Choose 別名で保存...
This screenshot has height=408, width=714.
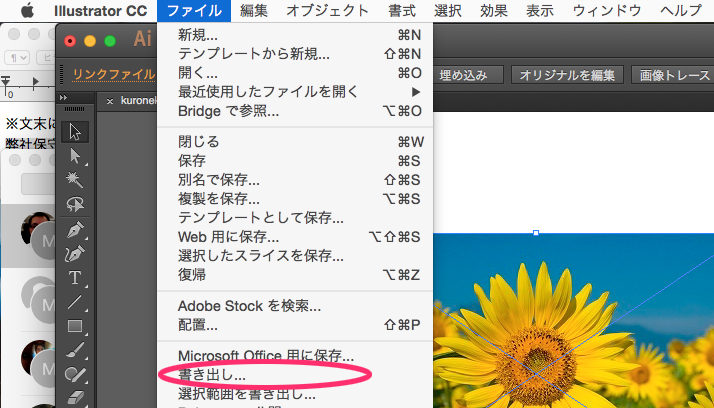(295, 180)
